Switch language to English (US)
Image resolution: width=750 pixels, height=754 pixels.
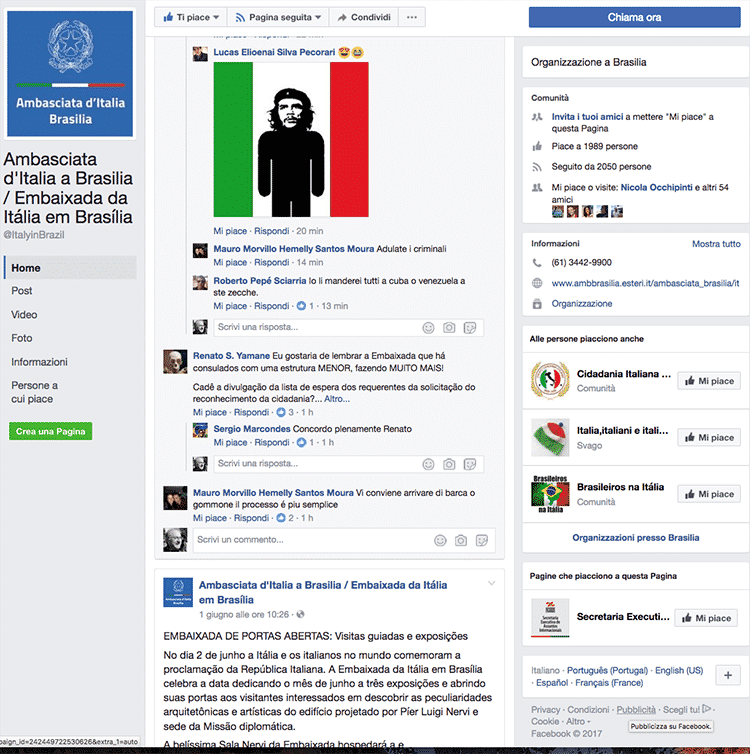(x=679, y=670)
